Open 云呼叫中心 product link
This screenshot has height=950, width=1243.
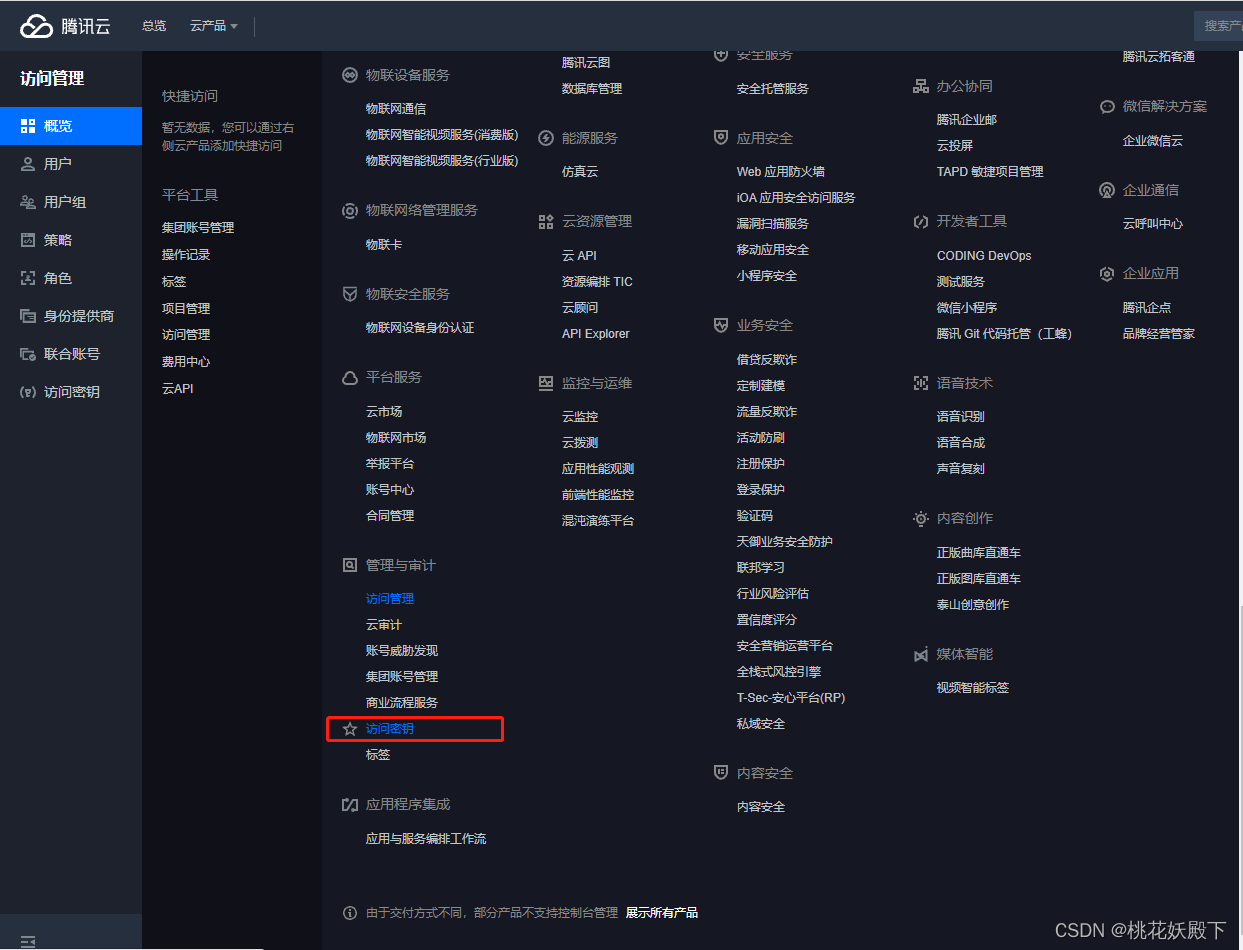pyautogui.click(x=1153, y=224)
